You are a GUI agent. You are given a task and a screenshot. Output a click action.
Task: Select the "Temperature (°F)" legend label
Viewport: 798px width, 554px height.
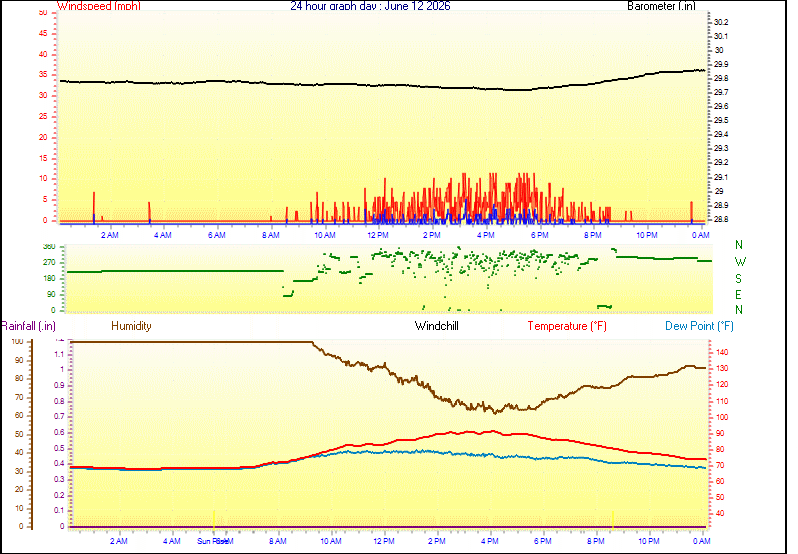pos(567,326)
